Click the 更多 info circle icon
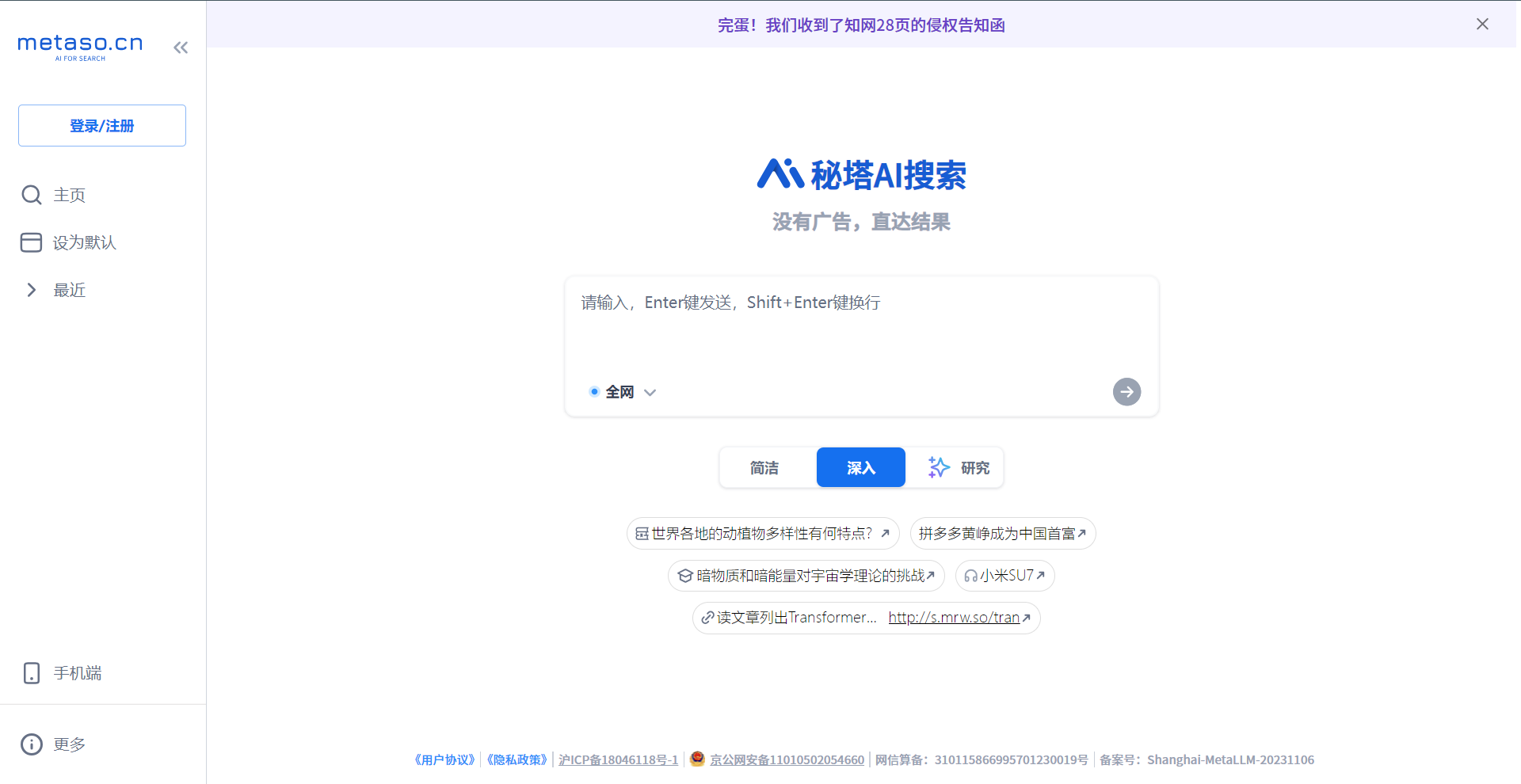Screen dimensions: 1521x784 pyautogui.click(x=31, y=744)
